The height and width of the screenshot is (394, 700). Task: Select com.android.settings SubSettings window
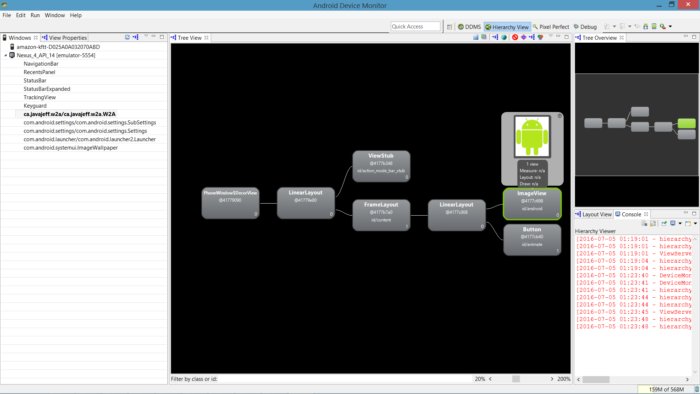90,123
